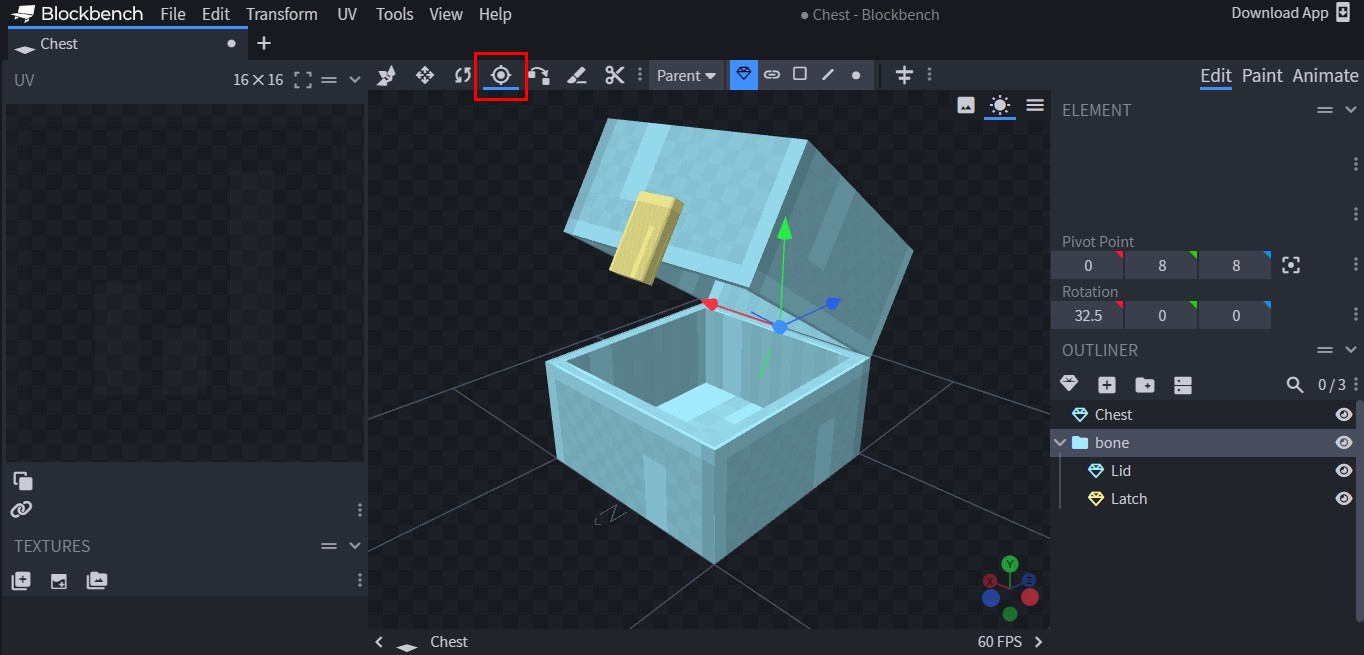1364x655 pixels.
Task: Click the left arrow in bottom status bar
Action: 379,642
